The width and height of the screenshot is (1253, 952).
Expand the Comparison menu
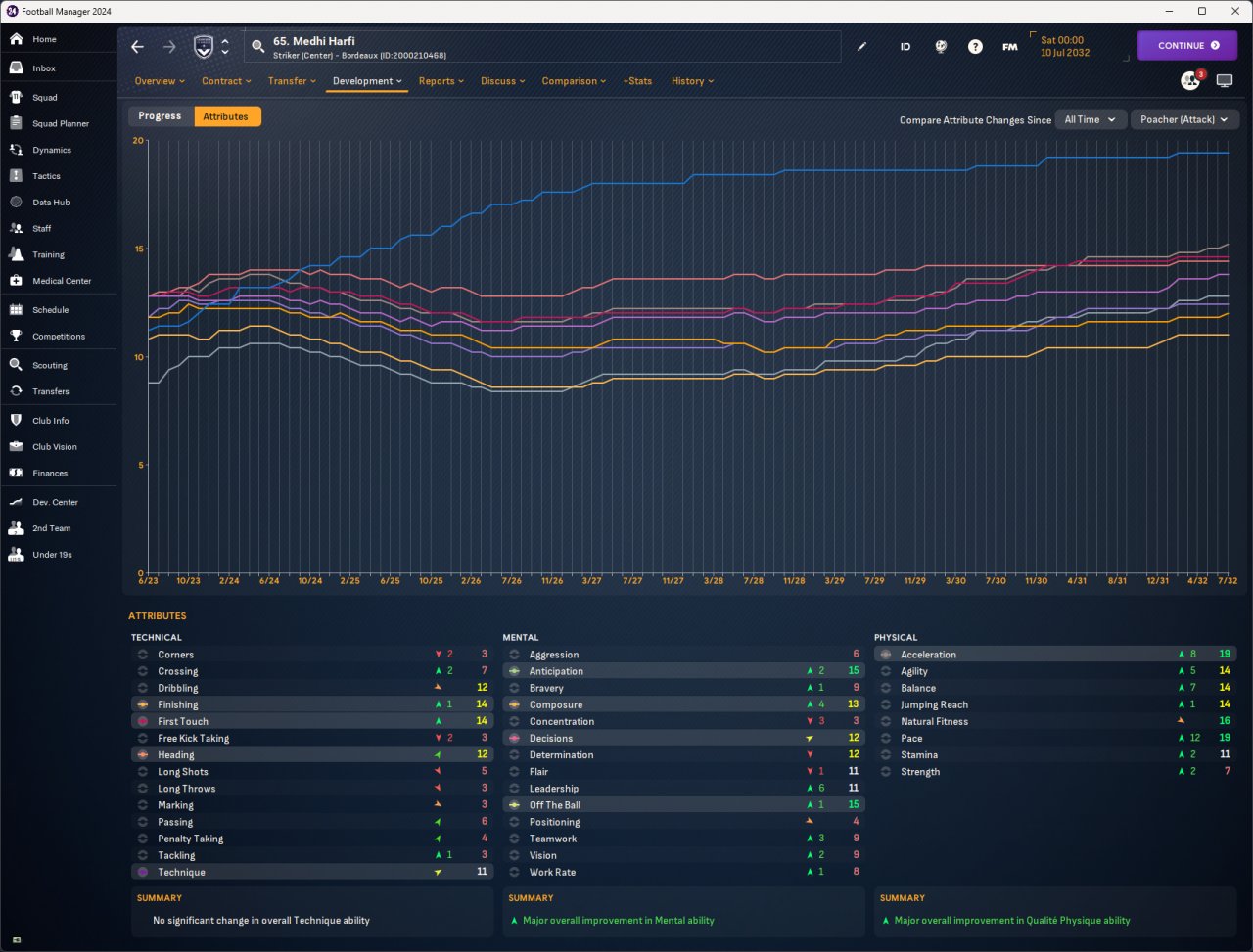click(574, 81)
